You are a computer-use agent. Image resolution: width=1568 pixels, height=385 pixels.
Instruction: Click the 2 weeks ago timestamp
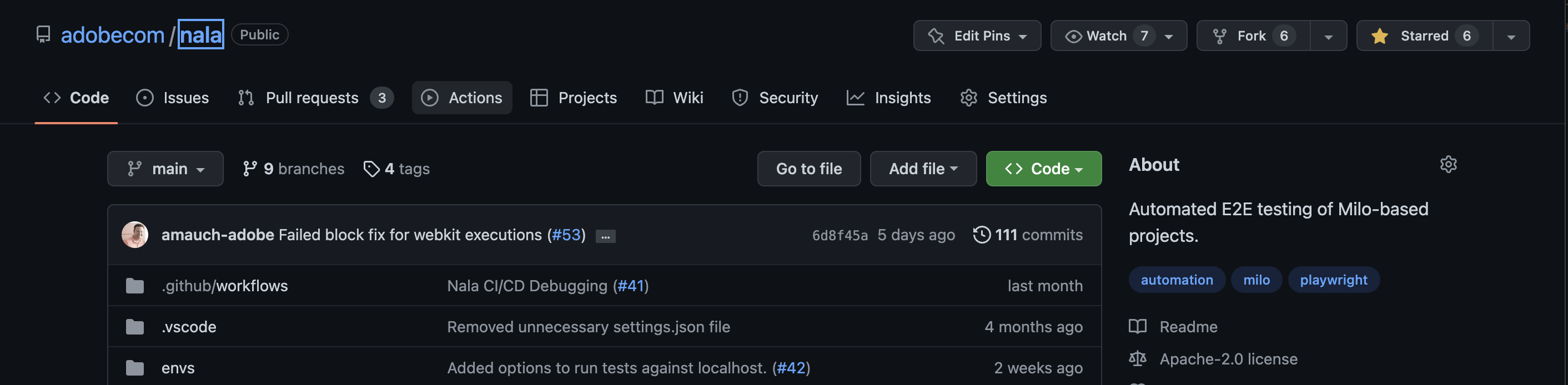click(1038, 368)
